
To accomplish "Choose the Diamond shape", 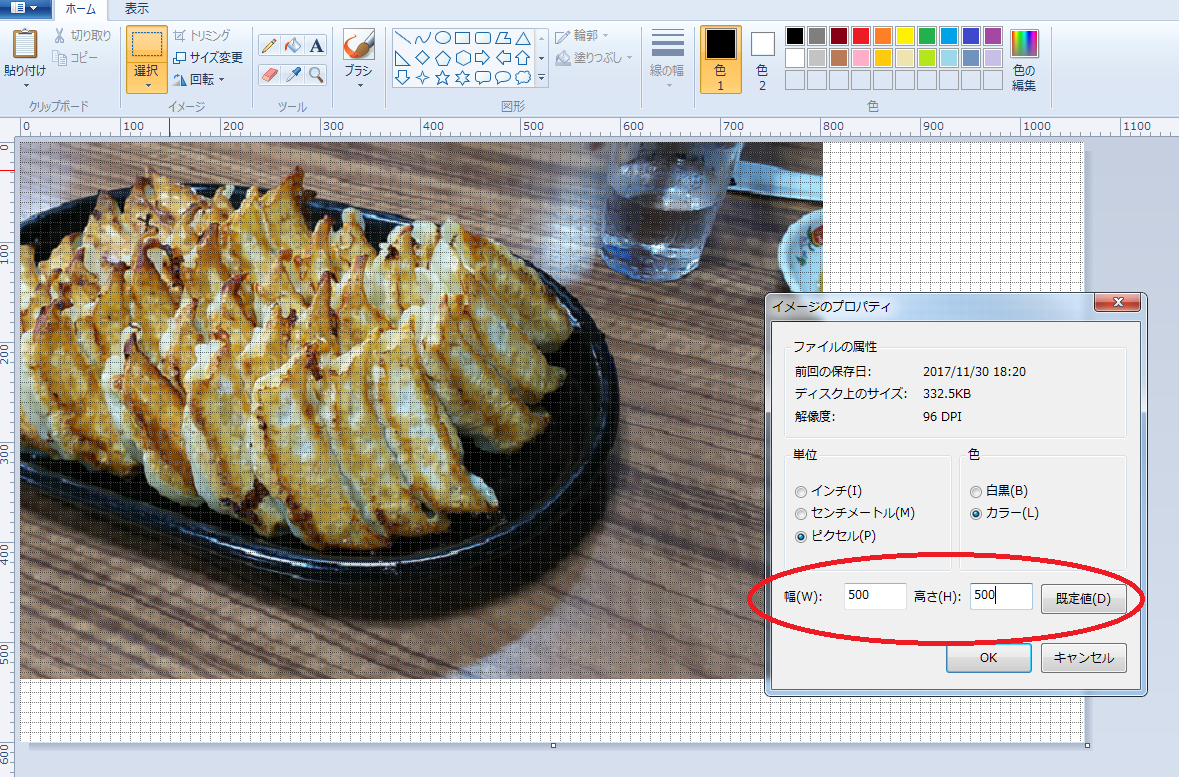I will pos(423,58).
